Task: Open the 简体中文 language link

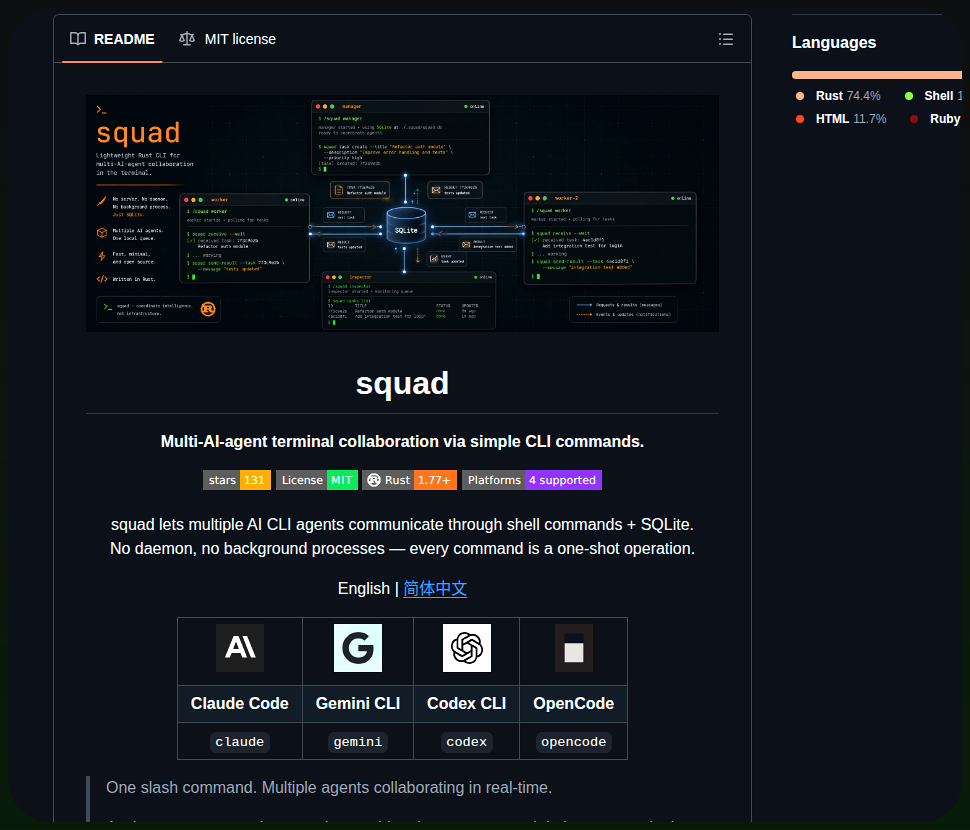Action: coord(435,588)
